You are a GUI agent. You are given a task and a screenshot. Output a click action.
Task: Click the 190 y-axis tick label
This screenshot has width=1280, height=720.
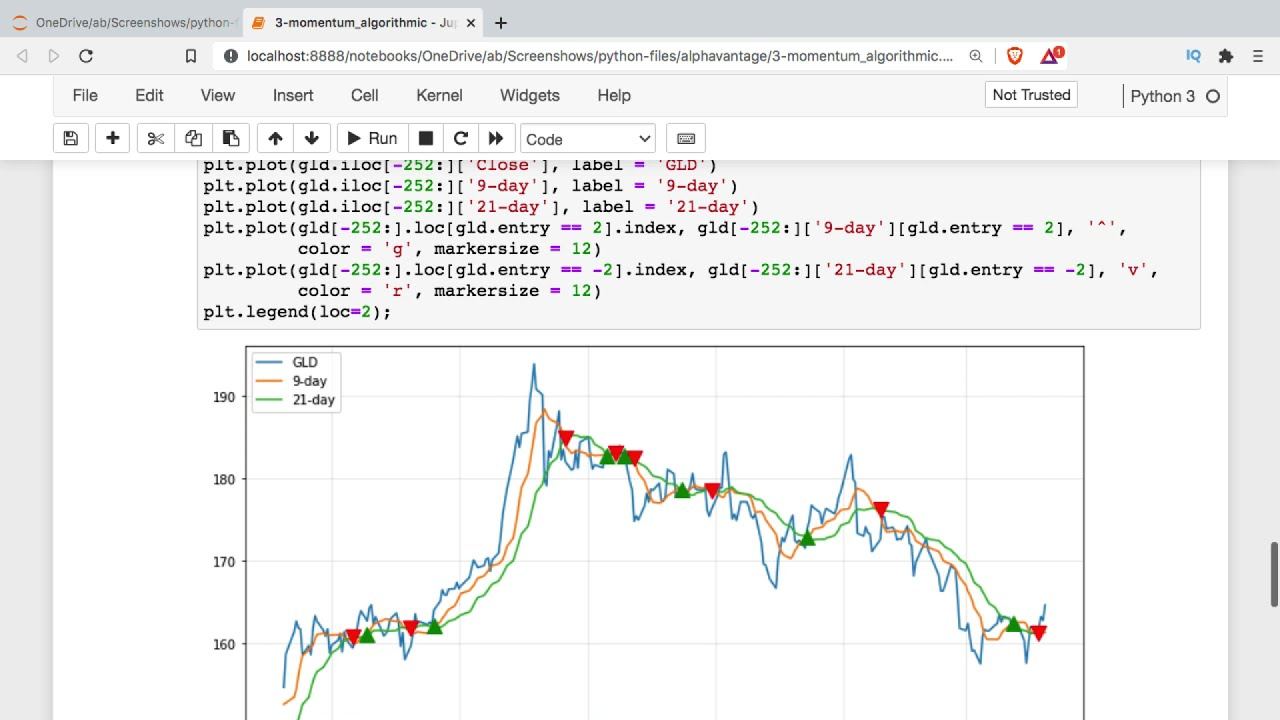[x=224, y=397]
